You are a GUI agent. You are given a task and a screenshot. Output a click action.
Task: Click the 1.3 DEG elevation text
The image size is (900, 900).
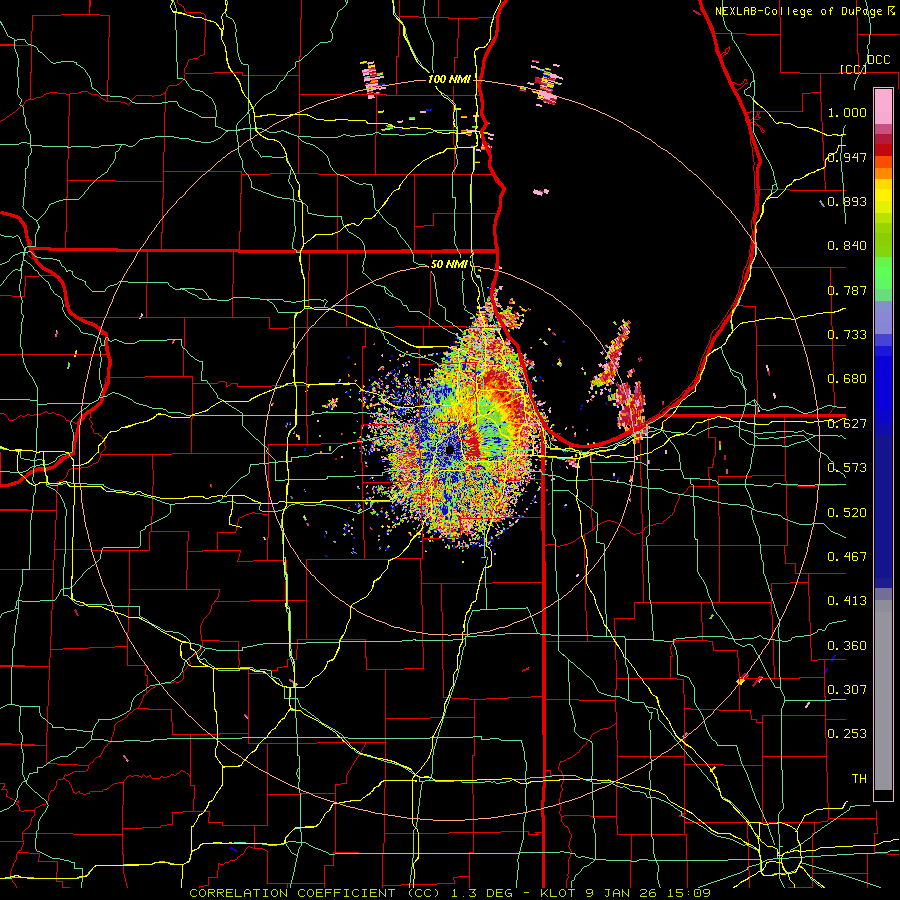[x=482, y=893]
